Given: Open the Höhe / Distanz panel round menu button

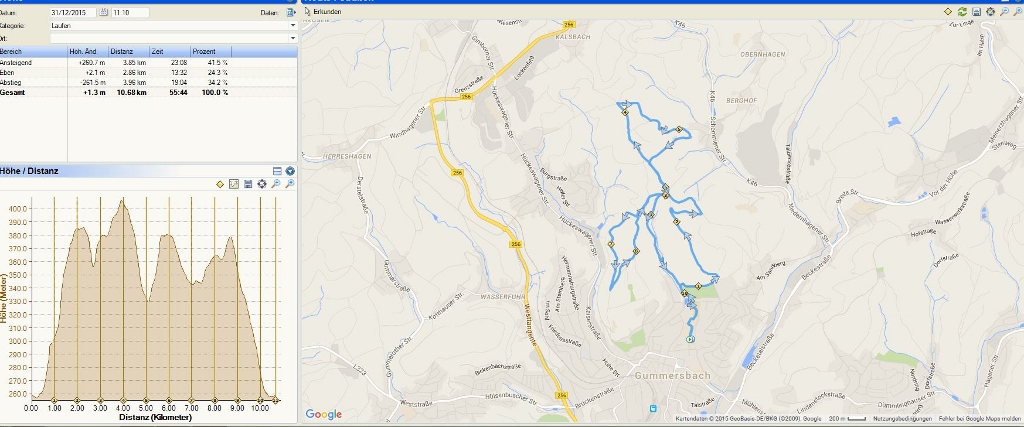Looking at the screenshot, I should click(x=290, y=171).
